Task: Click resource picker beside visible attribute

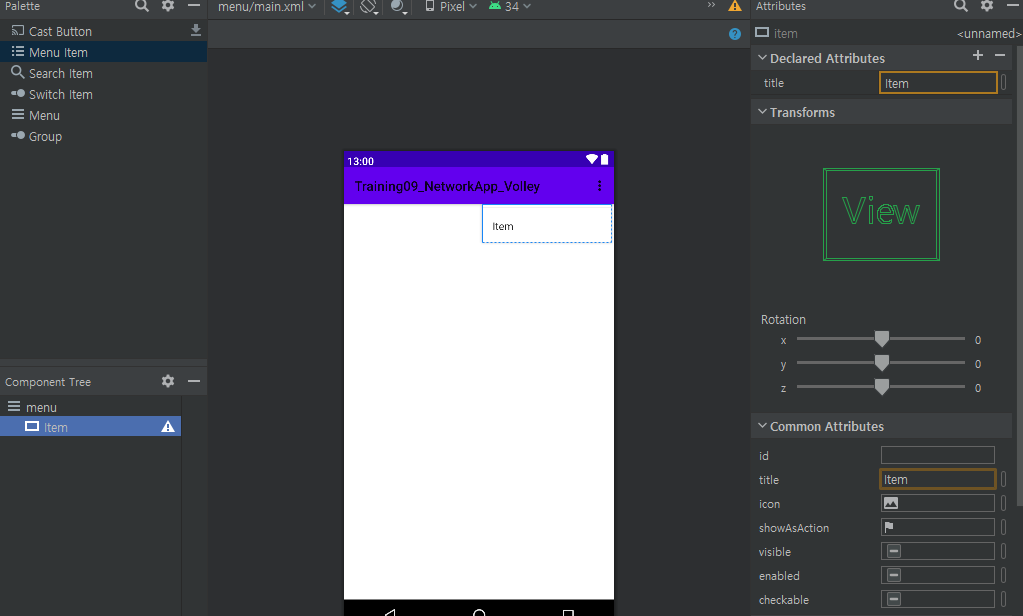Action: coord(1003,551)
